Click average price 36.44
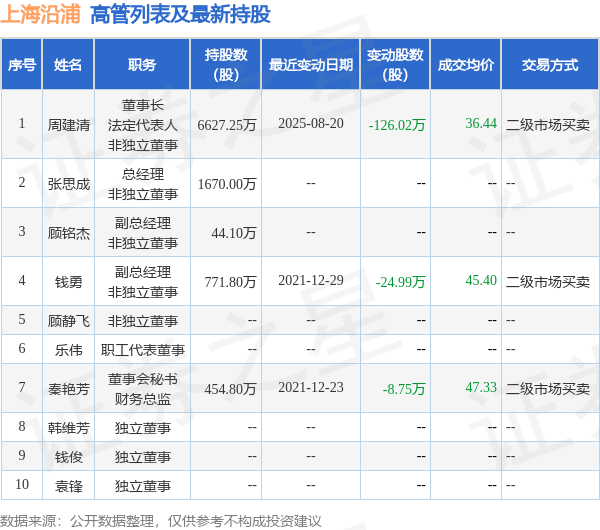 481,123
